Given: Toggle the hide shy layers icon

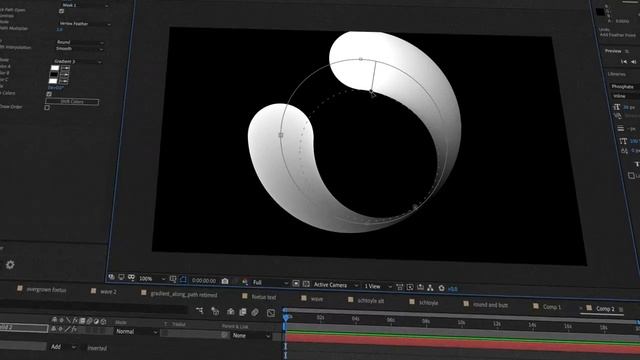Looking at the screenshot, I should pyautogui.click(x=231, y=312).
